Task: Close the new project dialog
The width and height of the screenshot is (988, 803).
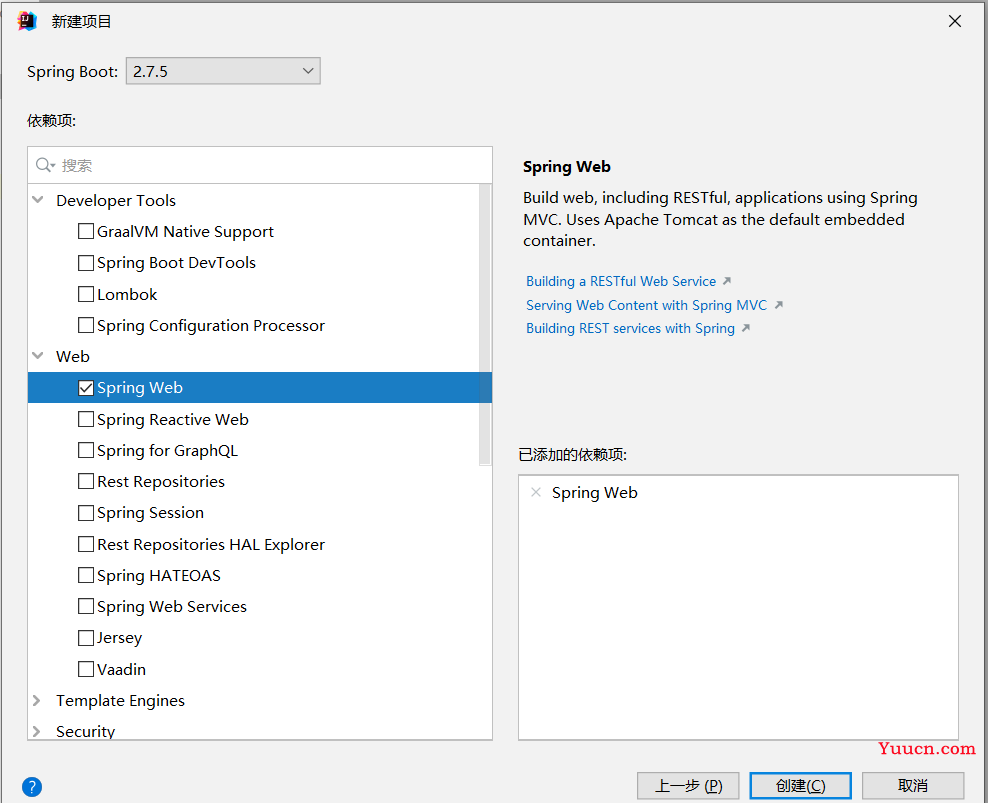Action: click(x=955, y=21)
